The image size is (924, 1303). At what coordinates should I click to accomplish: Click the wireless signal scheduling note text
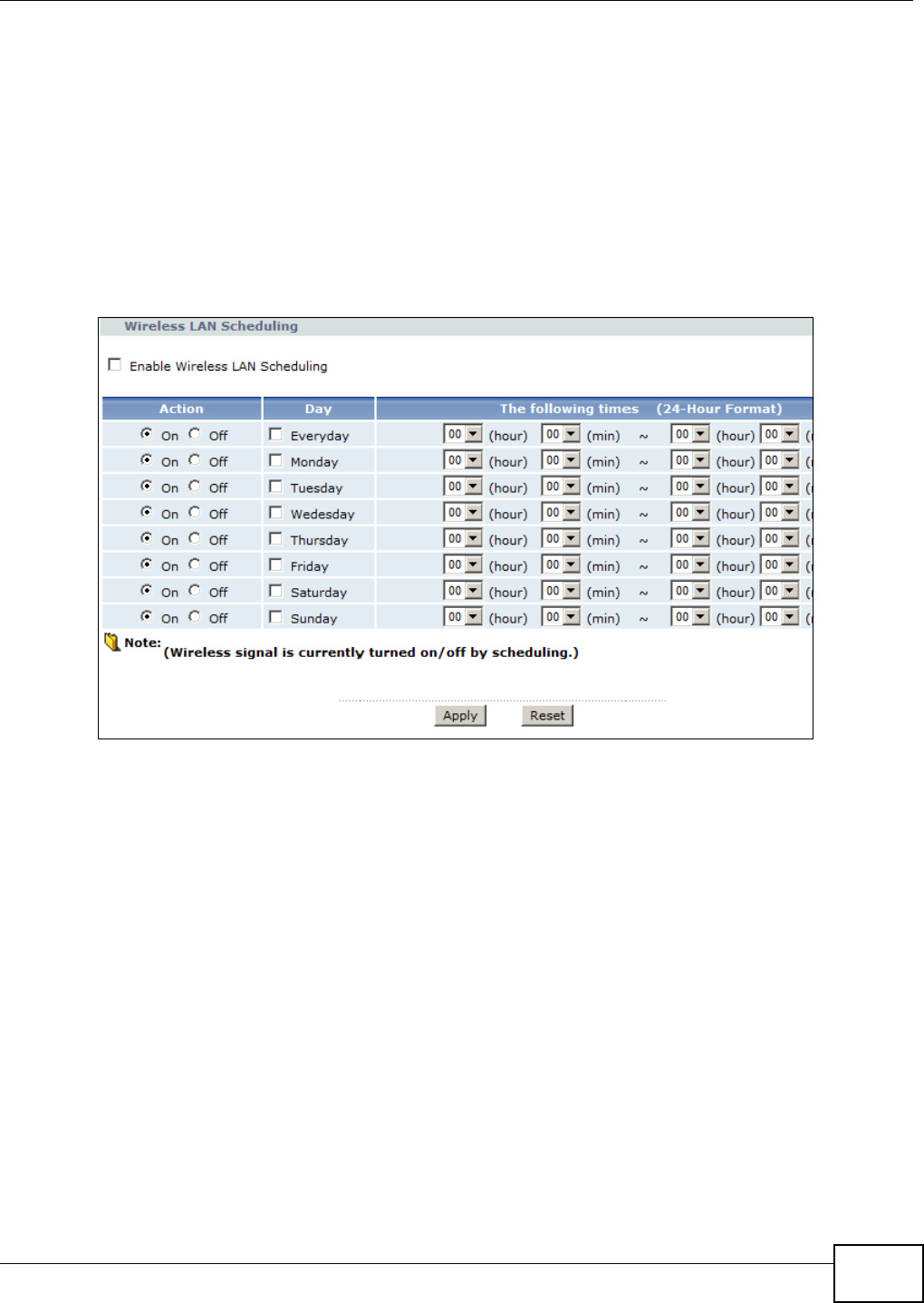click(x=371, y=652)
